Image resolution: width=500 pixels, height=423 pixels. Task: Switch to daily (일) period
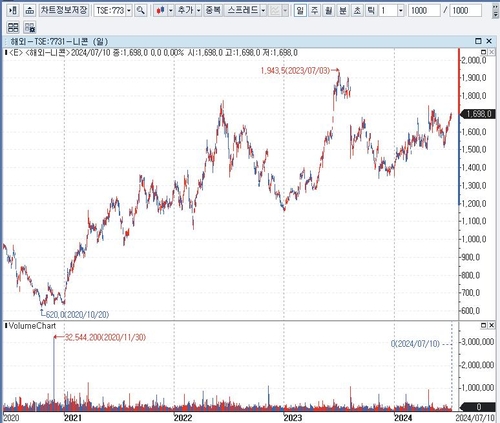pos(300,11)
